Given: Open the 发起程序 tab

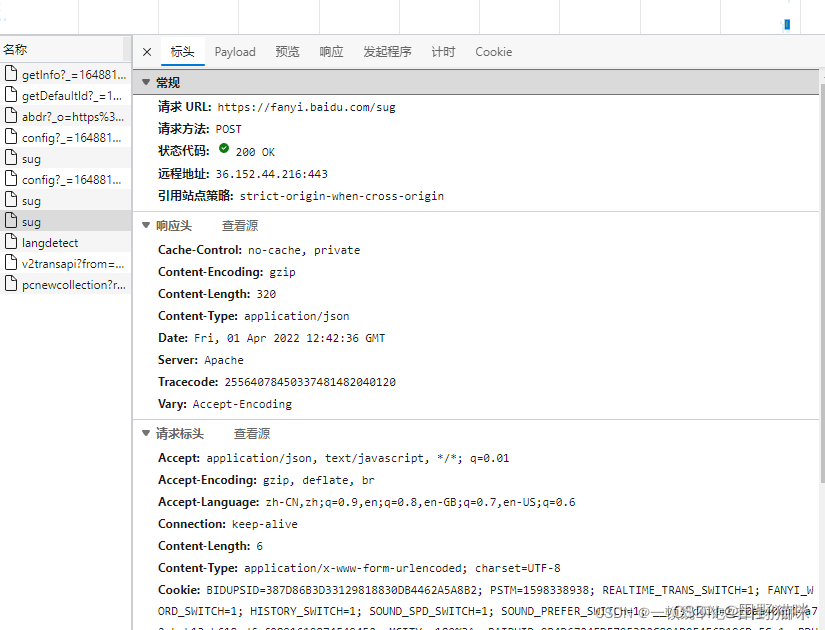Looking at the screenshot, I should [x=387, y=52].
